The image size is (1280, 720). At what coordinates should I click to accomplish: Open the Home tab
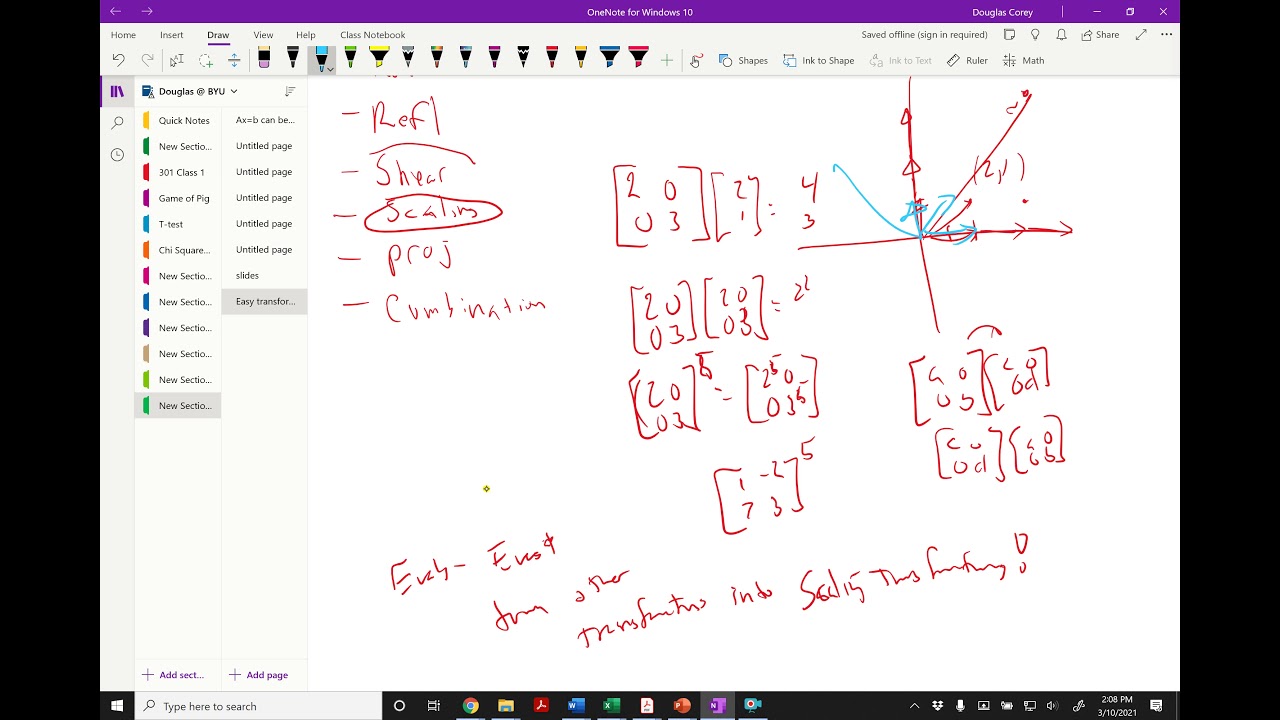[x=123, y=35]
